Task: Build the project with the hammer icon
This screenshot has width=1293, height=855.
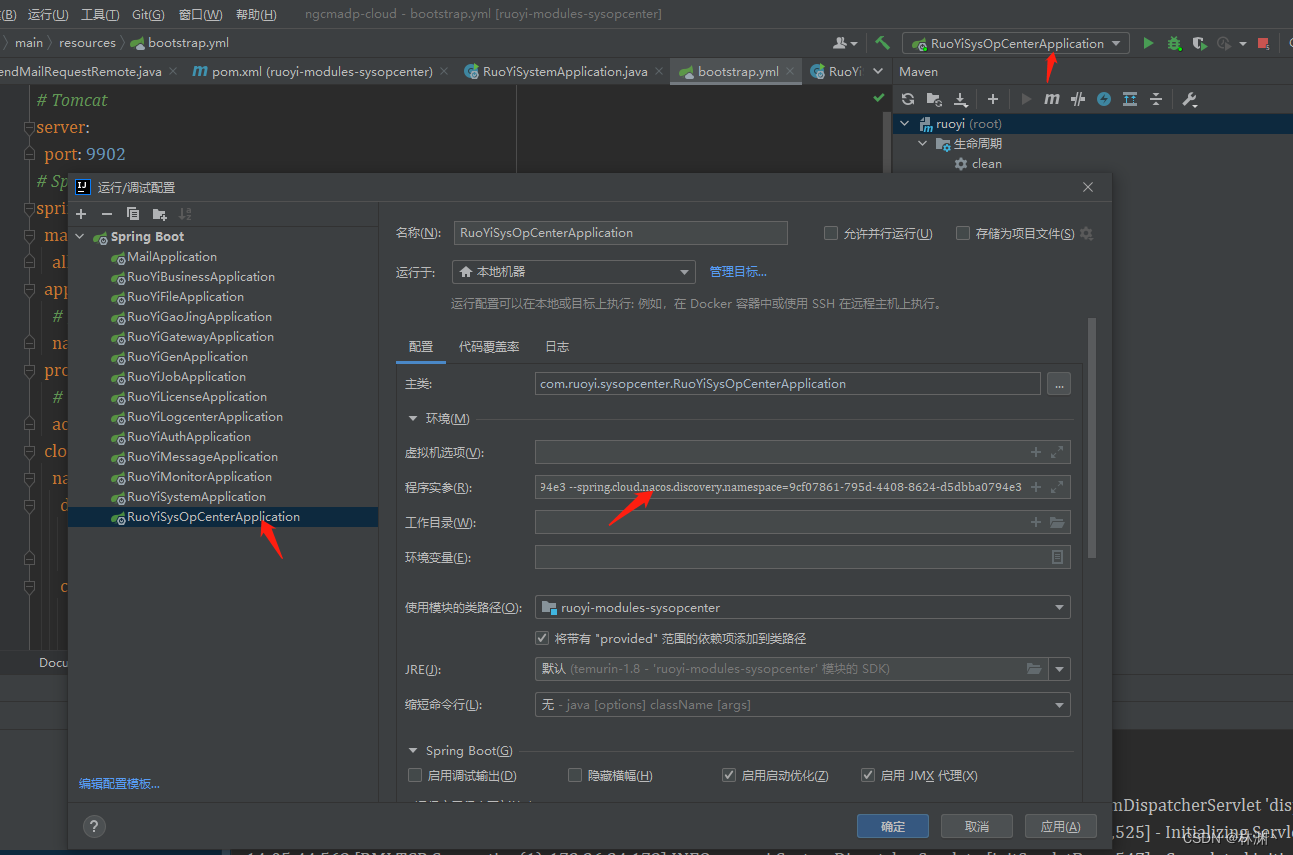Action: click(x=882, y=43)
